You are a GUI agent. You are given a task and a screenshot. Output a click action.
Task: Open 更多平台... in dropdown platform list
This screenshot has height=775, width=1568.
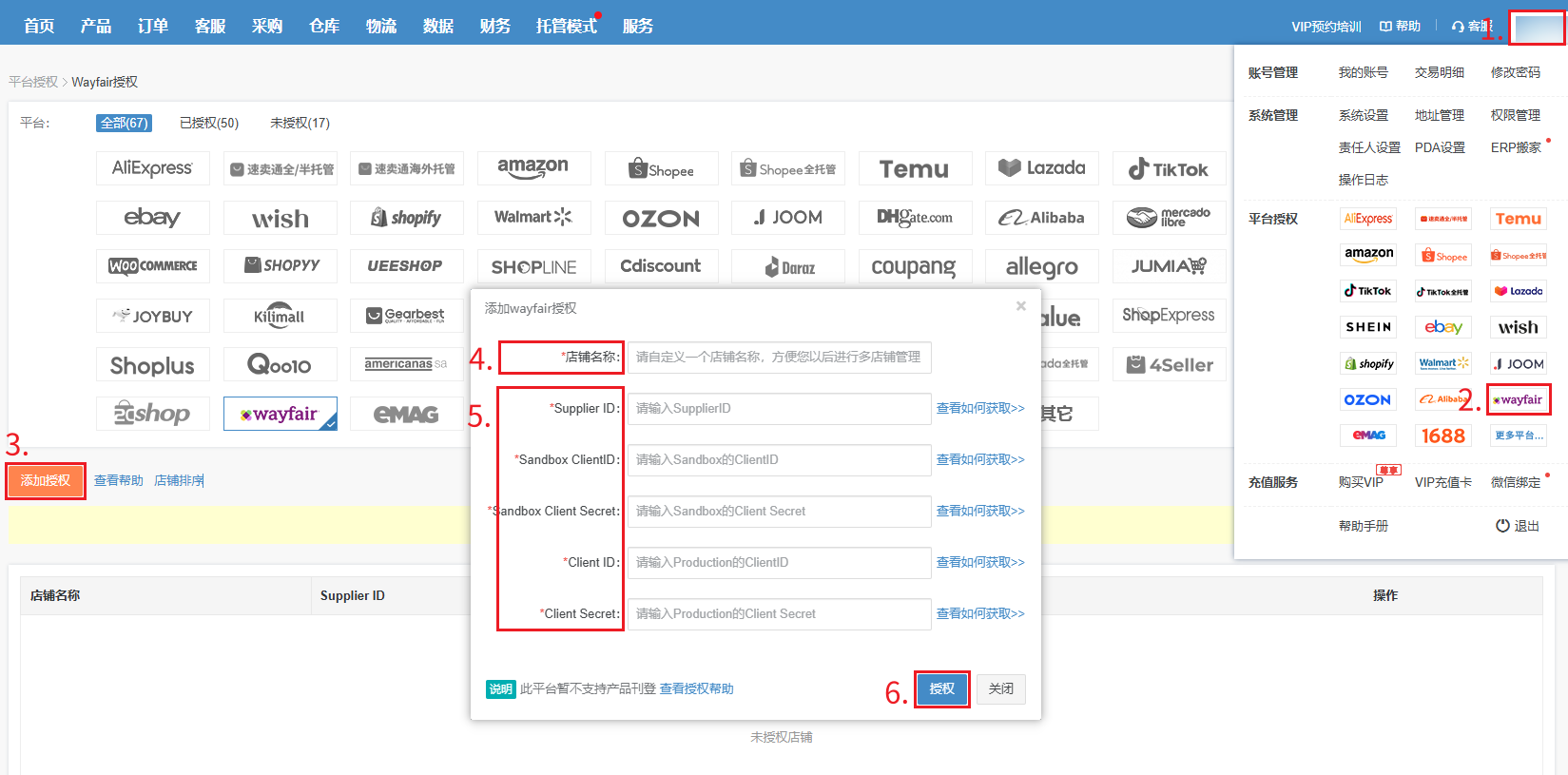(1519, 436)
